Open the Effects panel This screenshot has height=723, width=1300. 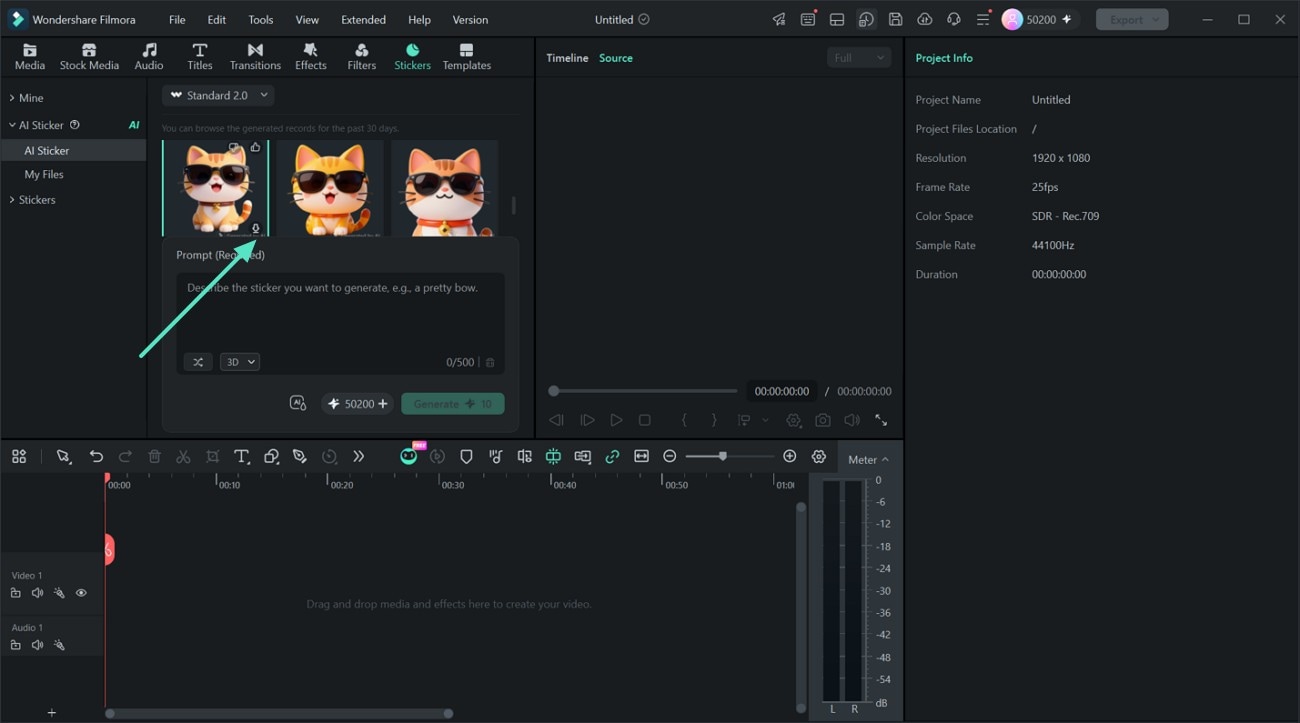click(310, 57)
